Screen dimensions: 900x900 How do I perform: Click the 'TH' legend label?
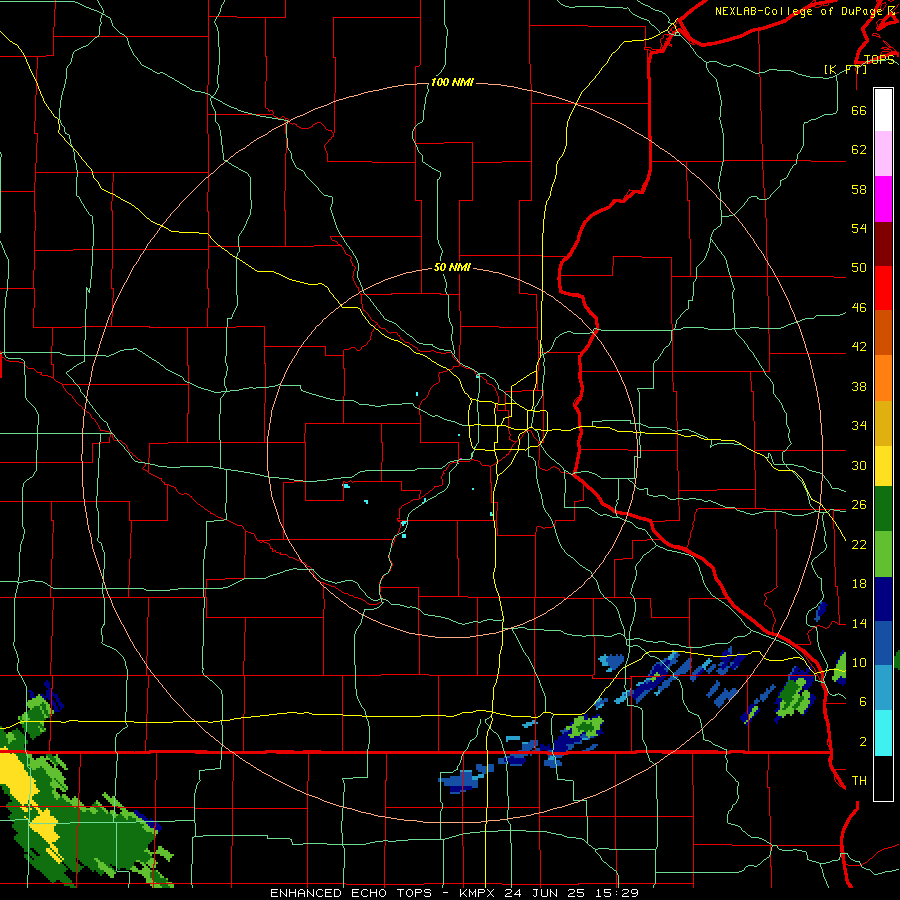pyautogui.click(x=859, y=781)
